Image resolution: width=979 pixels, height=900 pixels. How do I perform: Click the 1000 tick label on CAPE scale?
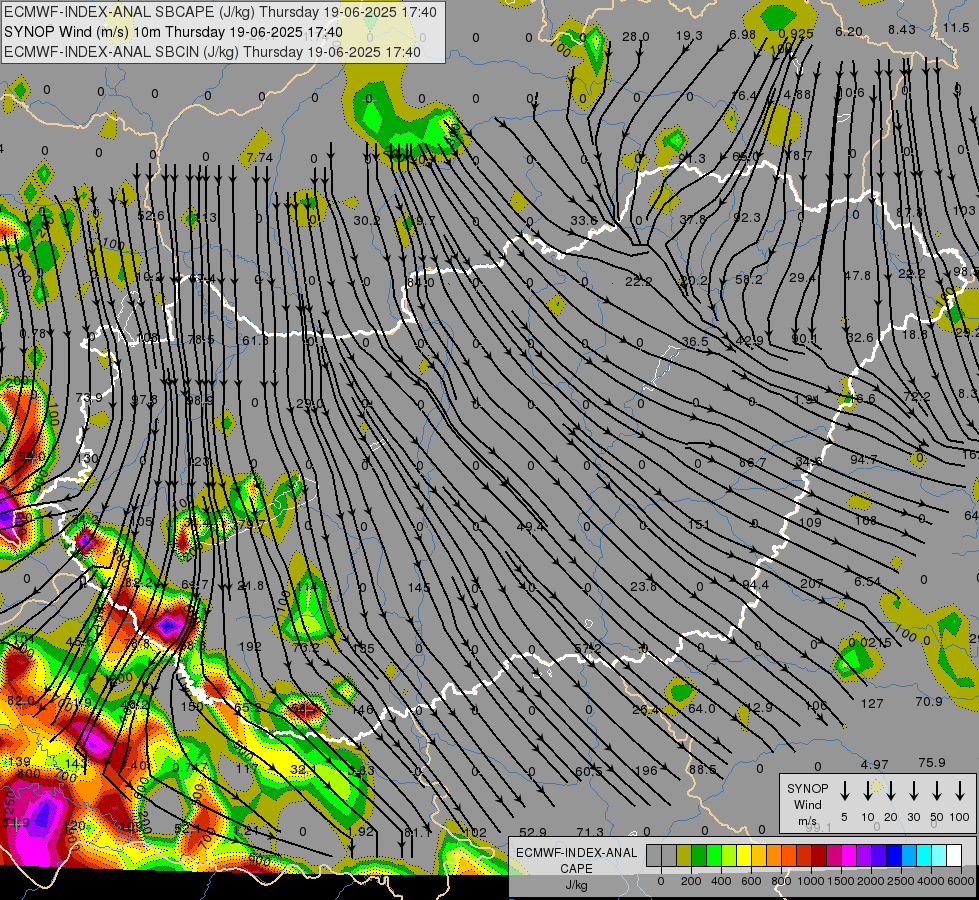pyautogui.click(x=811, y=881)
